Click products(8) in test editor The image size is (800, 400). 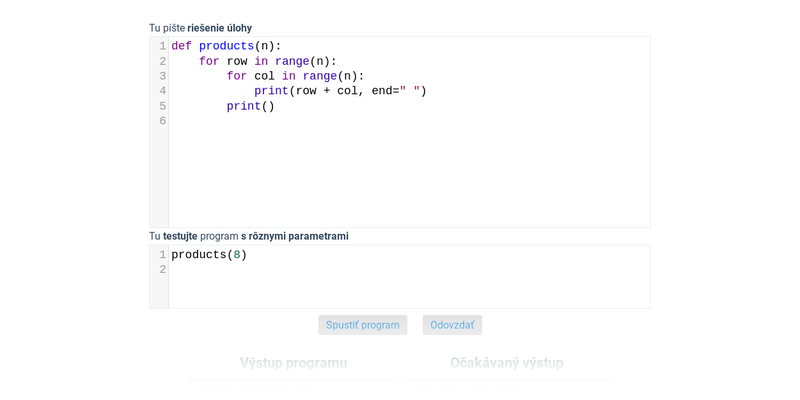209,255
